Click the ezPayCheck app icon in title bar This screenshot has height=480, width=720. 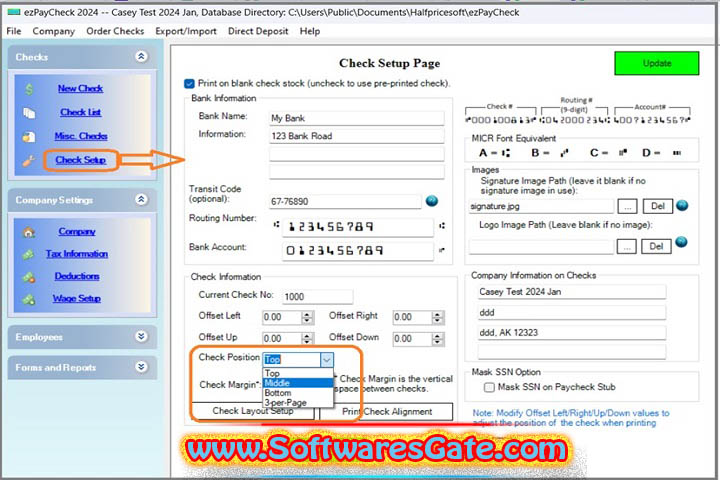click(14, 12)
